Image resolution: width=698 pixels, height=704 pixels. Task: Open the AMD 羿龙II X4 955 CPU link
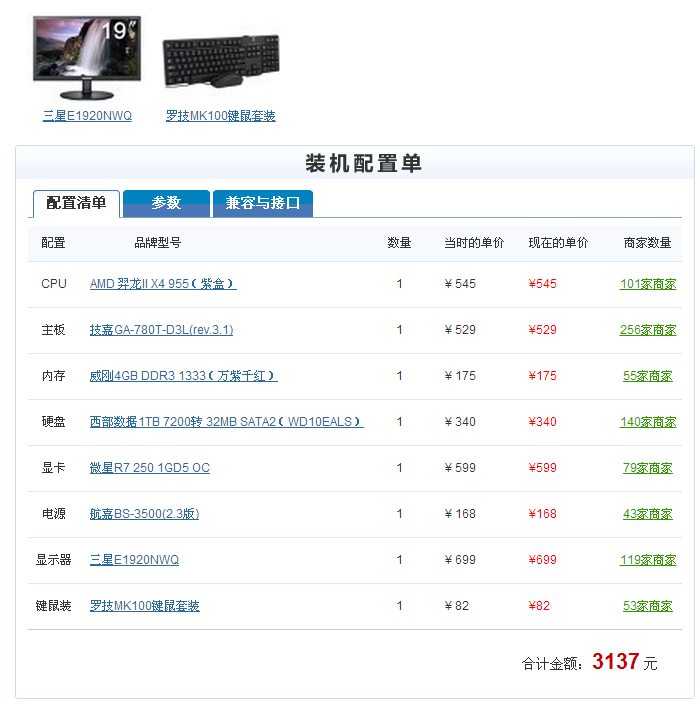163,284
